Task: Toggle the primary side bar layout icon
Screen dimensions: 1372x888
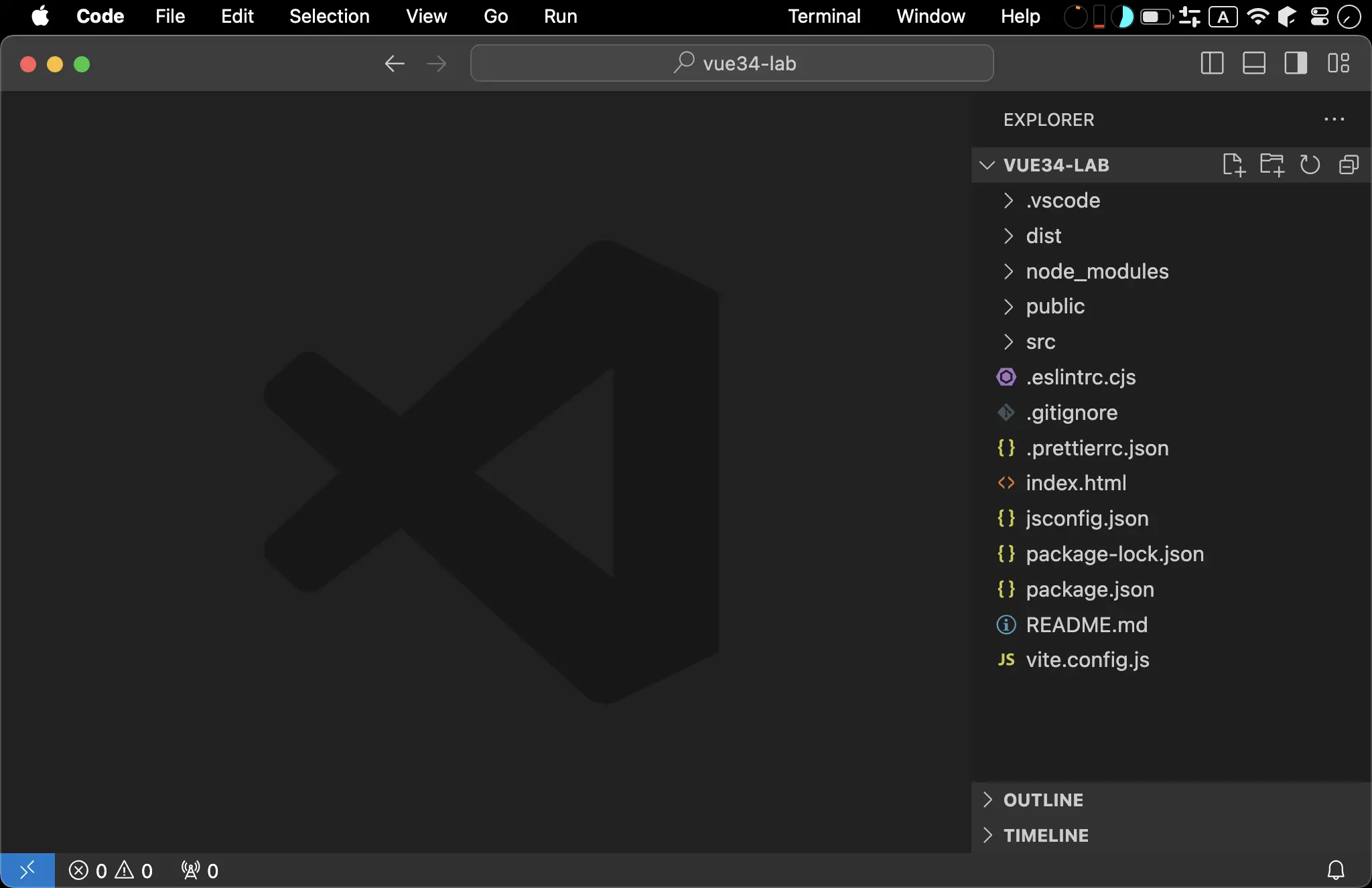Action: point(1212,64)
